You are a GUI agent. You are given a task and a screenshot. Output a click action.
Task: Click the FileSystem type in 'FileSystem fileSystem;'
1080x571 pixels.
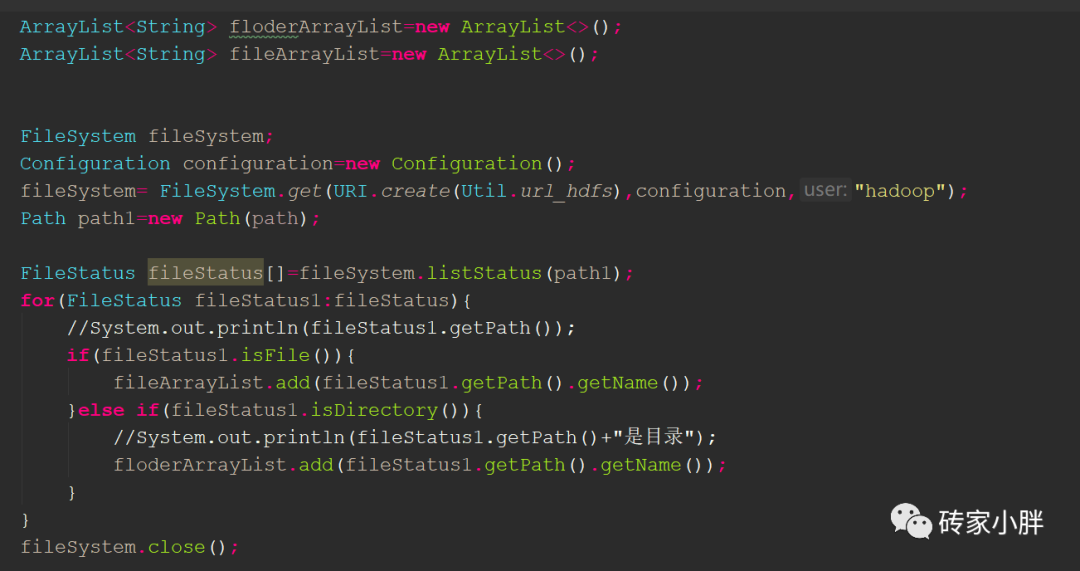tap(78, 136)
